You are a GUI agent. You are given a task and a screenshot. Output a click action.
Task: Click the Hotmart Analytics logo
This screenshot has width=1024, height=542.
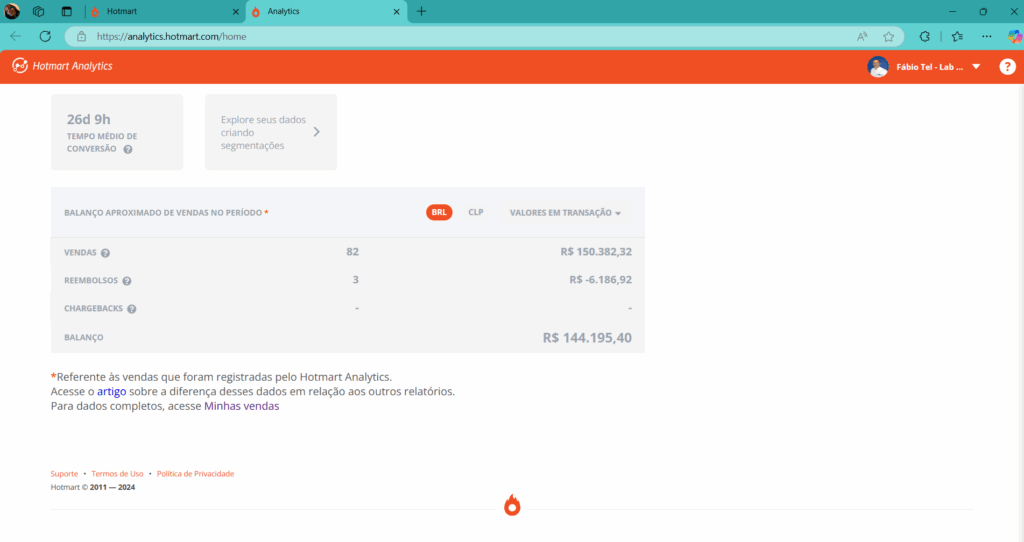62,66
